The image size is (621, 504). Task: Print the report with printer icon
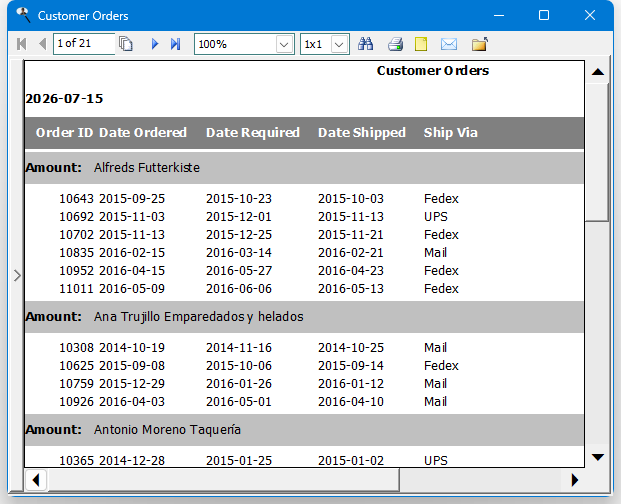coord(396,44)
